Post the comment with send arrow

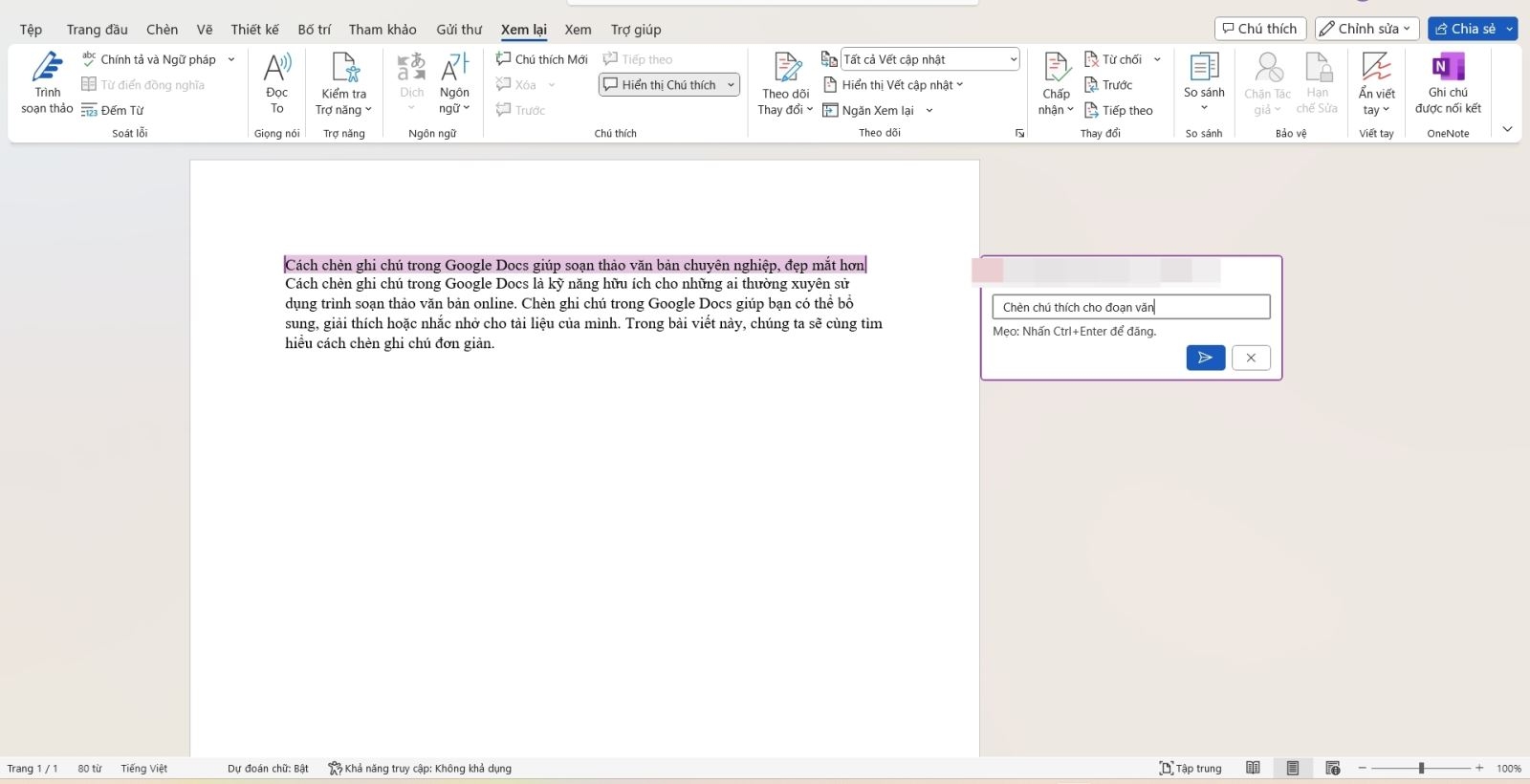click(x=1206, y=358)
